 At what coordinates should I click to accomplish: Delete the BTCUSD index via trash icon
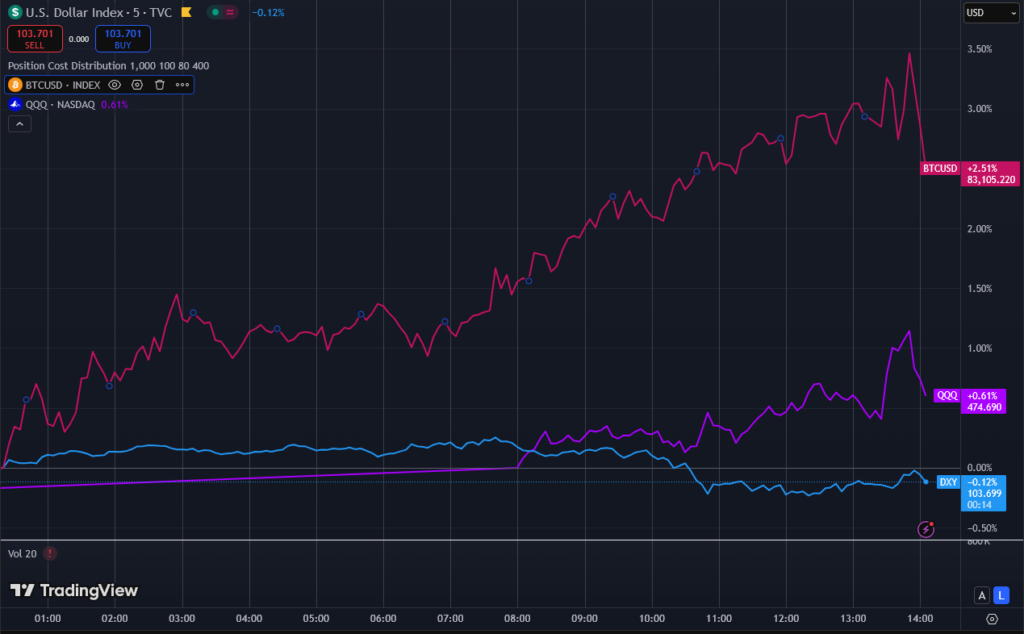pyautogui.click(x=159, y=85)
